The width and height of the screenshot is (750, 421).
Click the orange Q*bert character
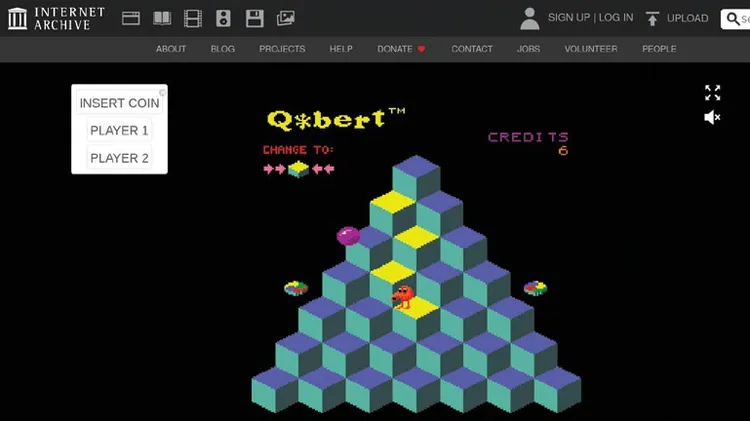coord(403,297)
